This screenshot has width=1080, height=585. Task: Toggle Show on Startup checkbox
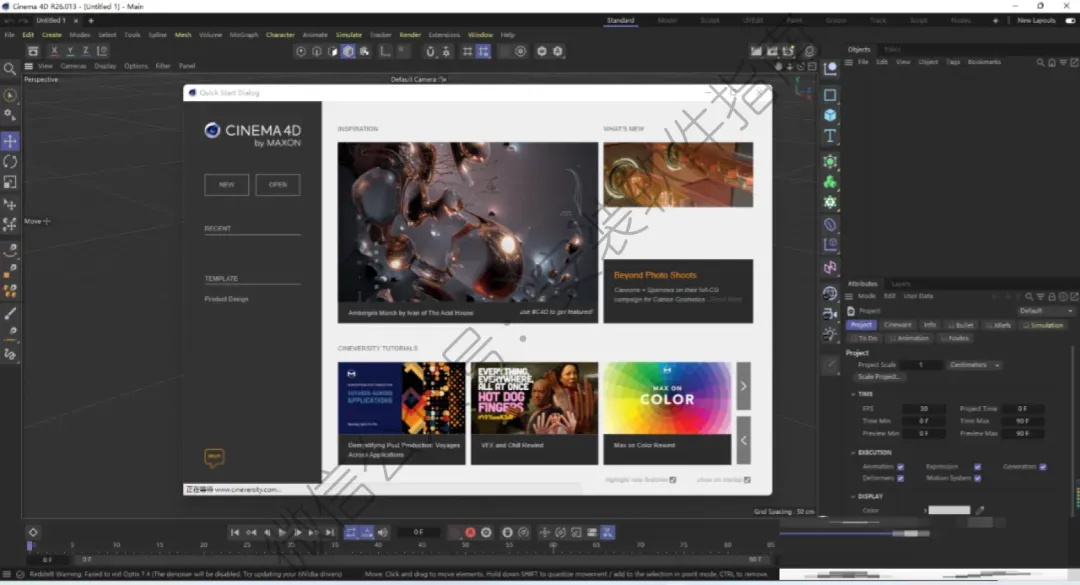pyautogui.click(x=747, y=480)
